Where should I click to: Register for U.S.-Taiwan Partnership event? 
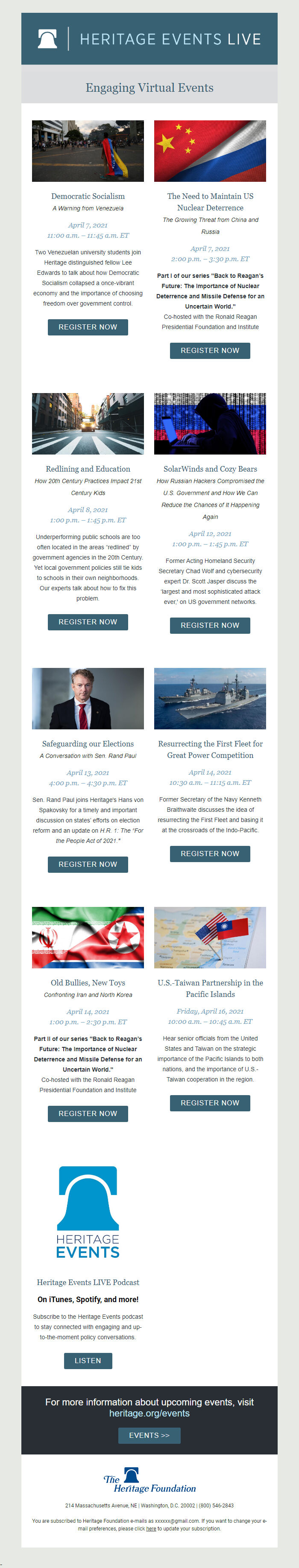click(210, 1103)
